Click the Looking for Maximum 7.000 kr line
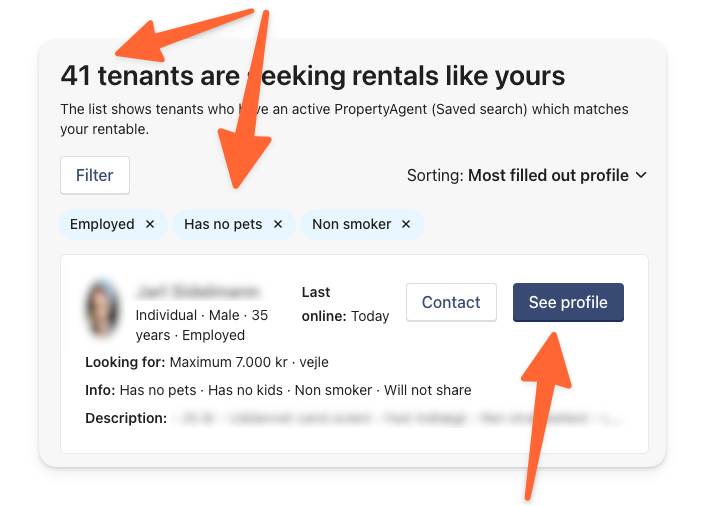705x506 pixels. [x=207, y=362]
